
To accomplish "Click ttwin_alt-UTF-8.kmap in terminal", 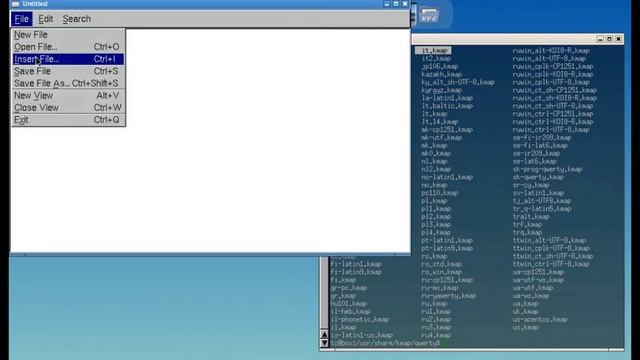I will click(549, 240).
